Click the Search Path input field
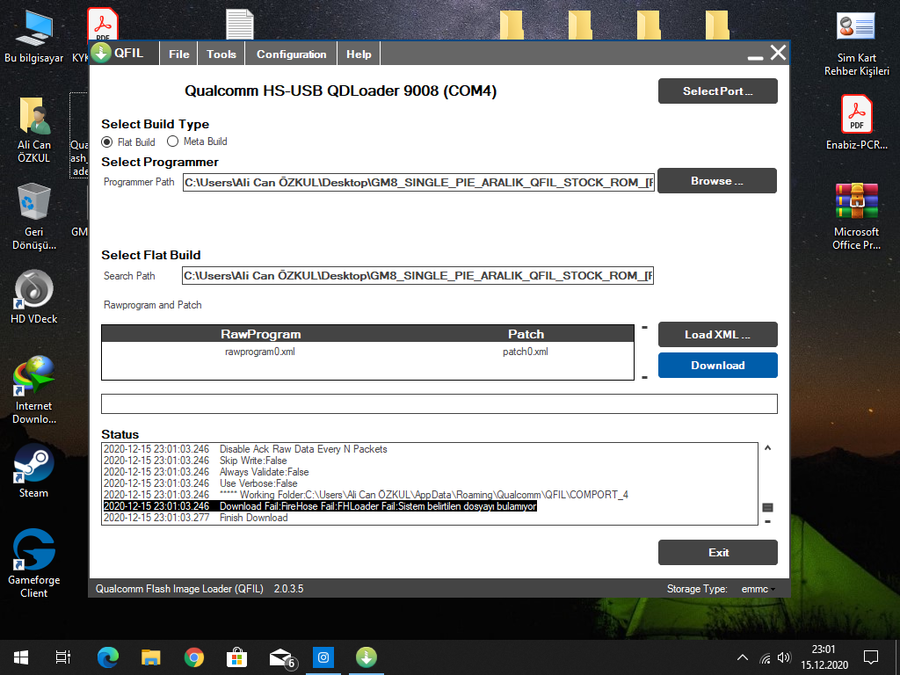 tap(418, 276)
